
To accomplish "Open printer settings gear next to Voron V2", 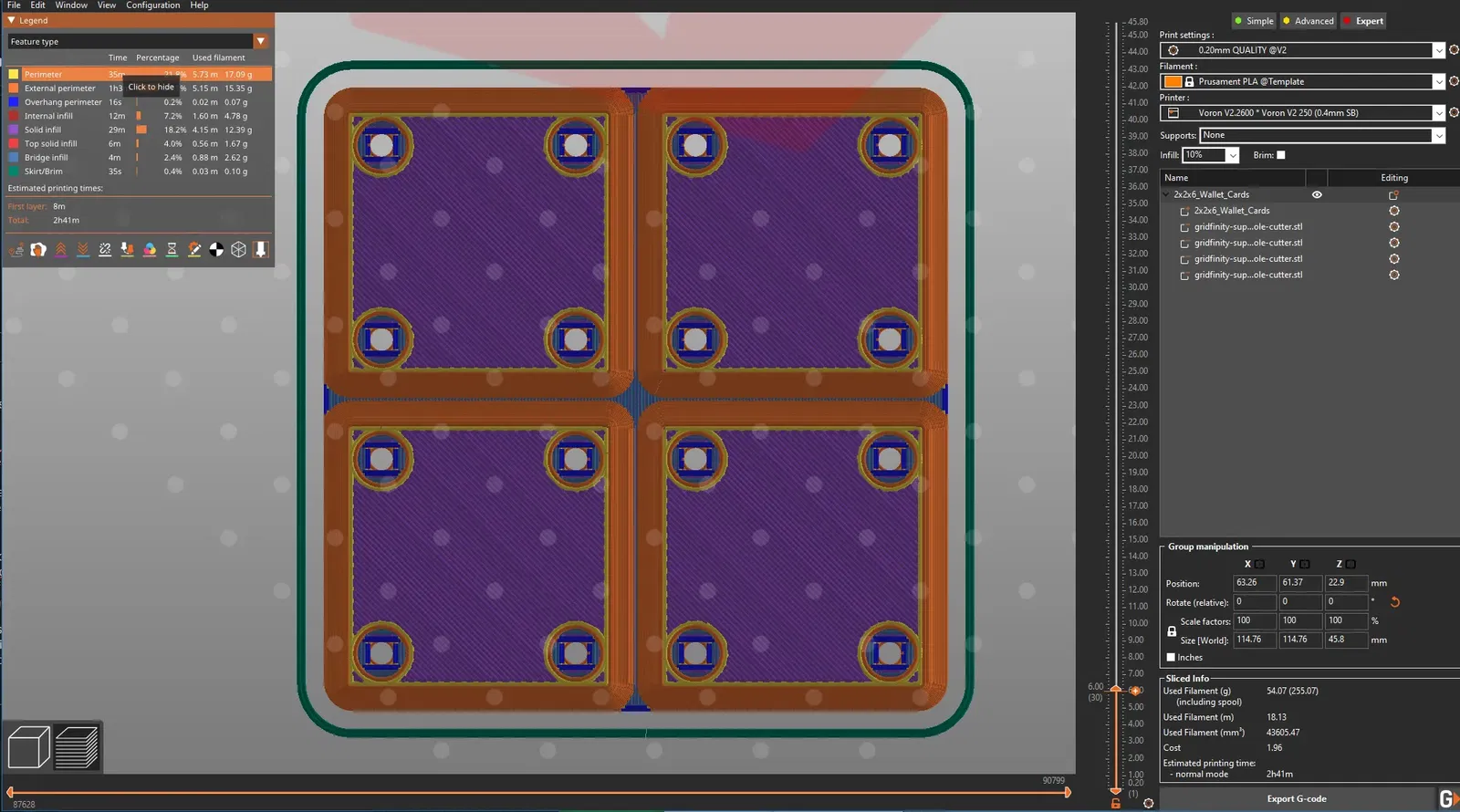I will pos(1454,112).
